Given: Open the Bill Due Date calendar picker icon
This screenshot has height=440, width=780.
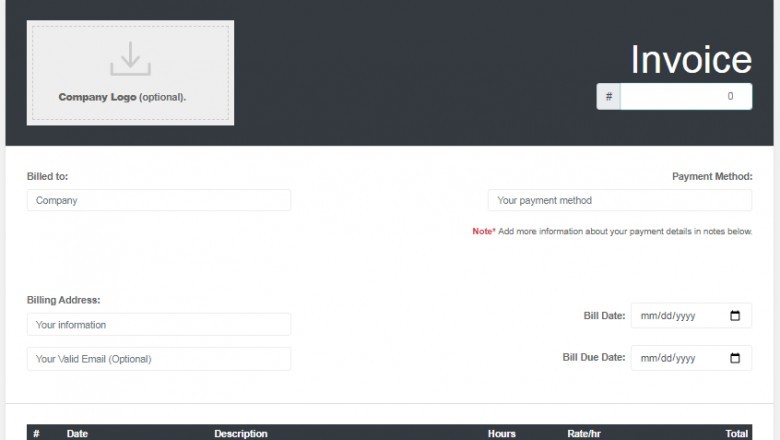Looking at the screenshot, I should [735, 358].
